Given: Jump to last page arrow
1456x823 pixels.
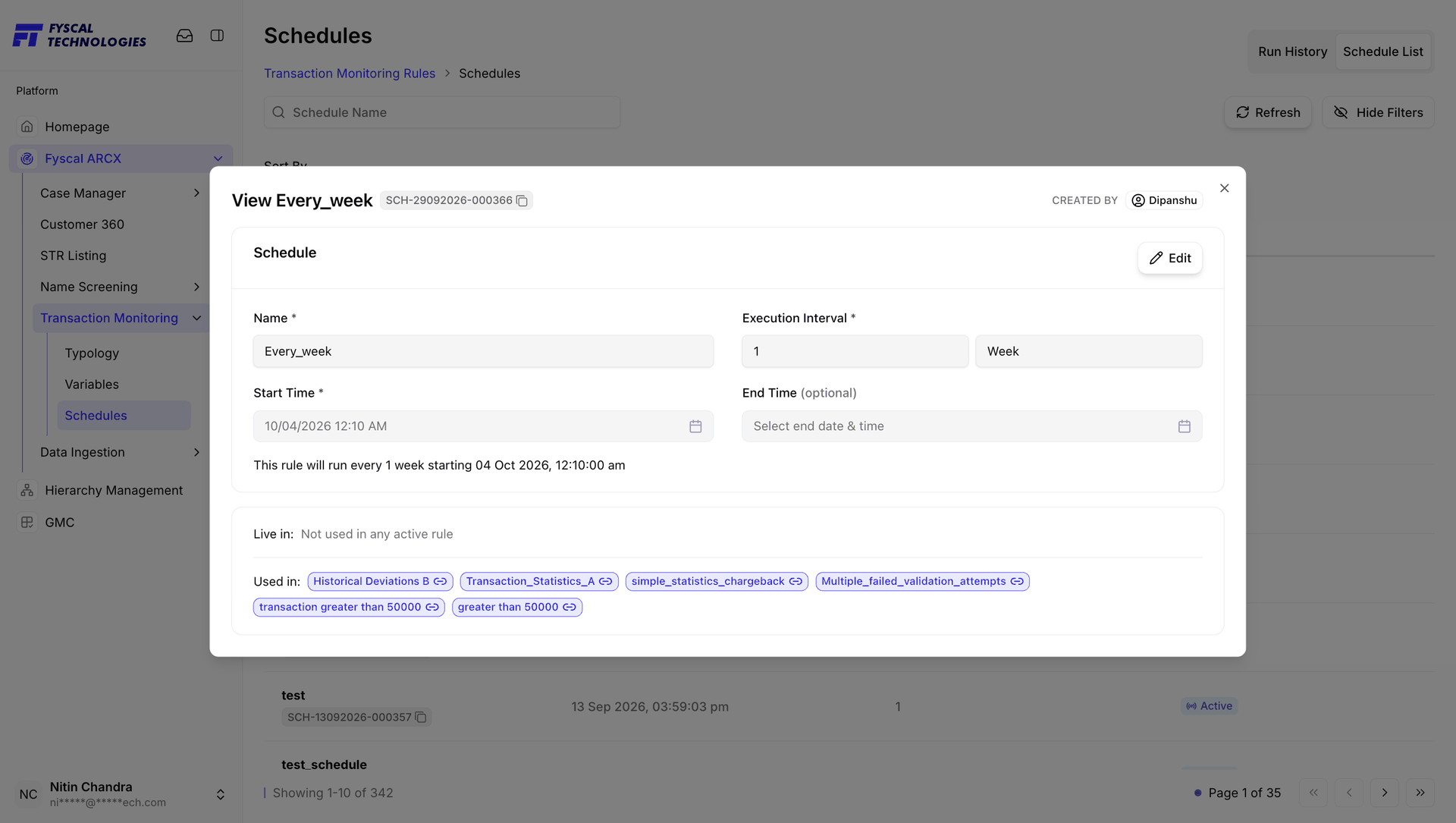Looking at the screenshot, I should point(1420,793).
